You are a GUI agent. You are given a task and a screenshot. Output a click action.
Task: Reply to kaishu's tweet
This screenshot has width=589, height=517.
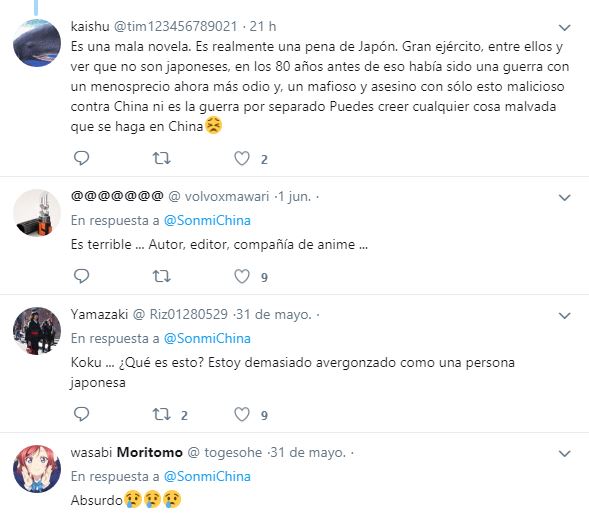[81, 158]
